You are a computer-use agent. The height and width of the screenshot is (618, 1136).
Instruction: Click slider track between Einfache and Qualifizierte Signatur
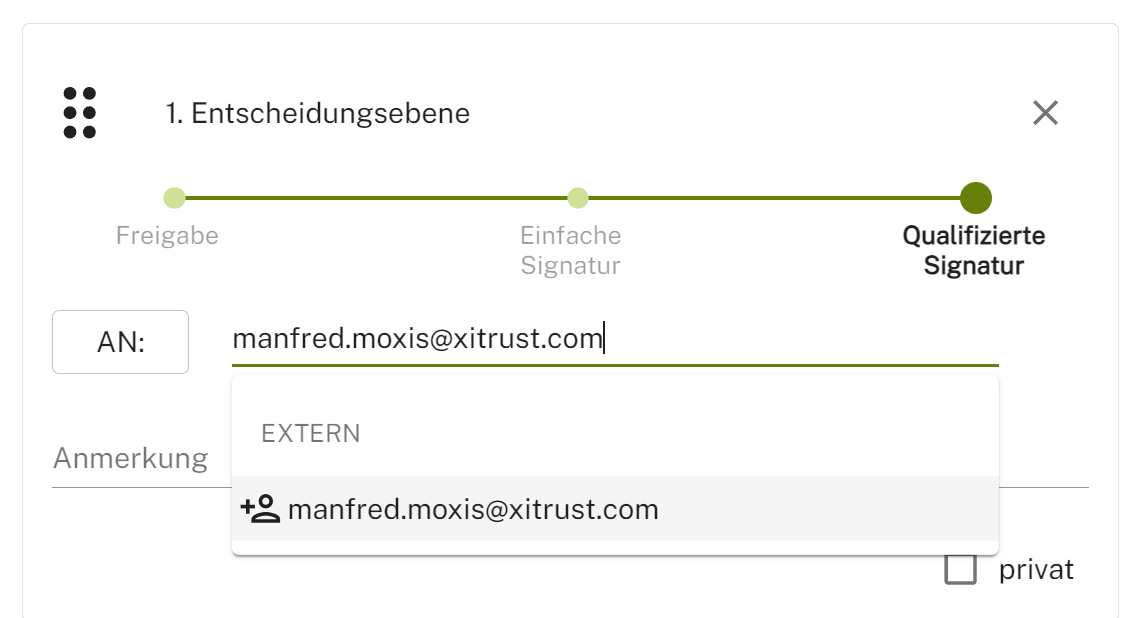pos(770,198)
